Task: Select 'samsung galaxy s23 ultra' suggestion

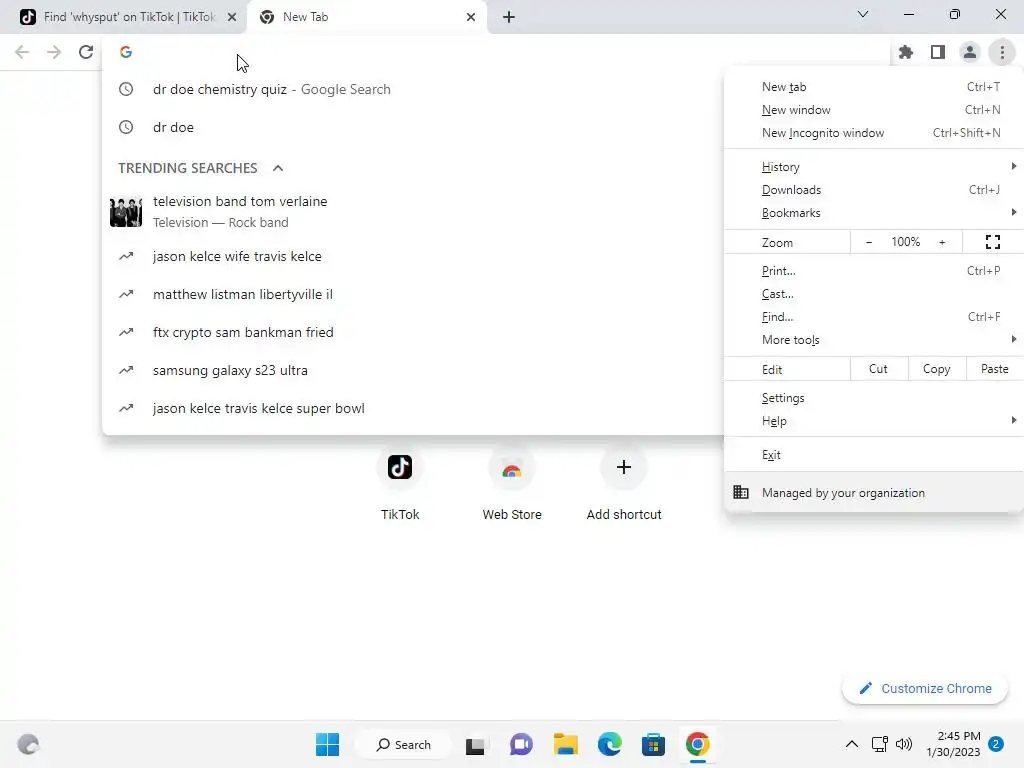Action: tap(413, 370)
